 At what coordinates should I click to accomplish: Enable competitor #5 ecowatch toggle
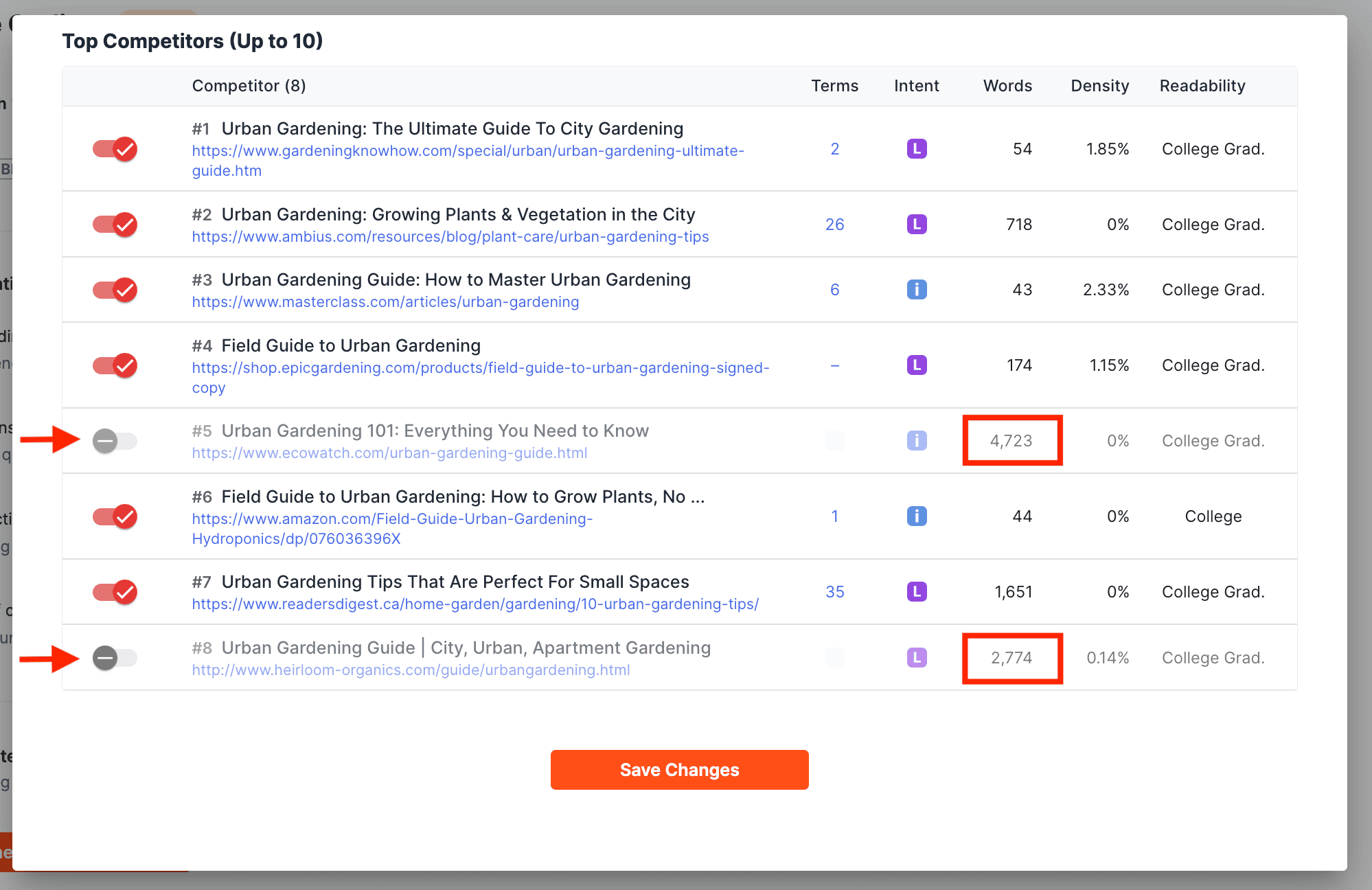[115, 441]
